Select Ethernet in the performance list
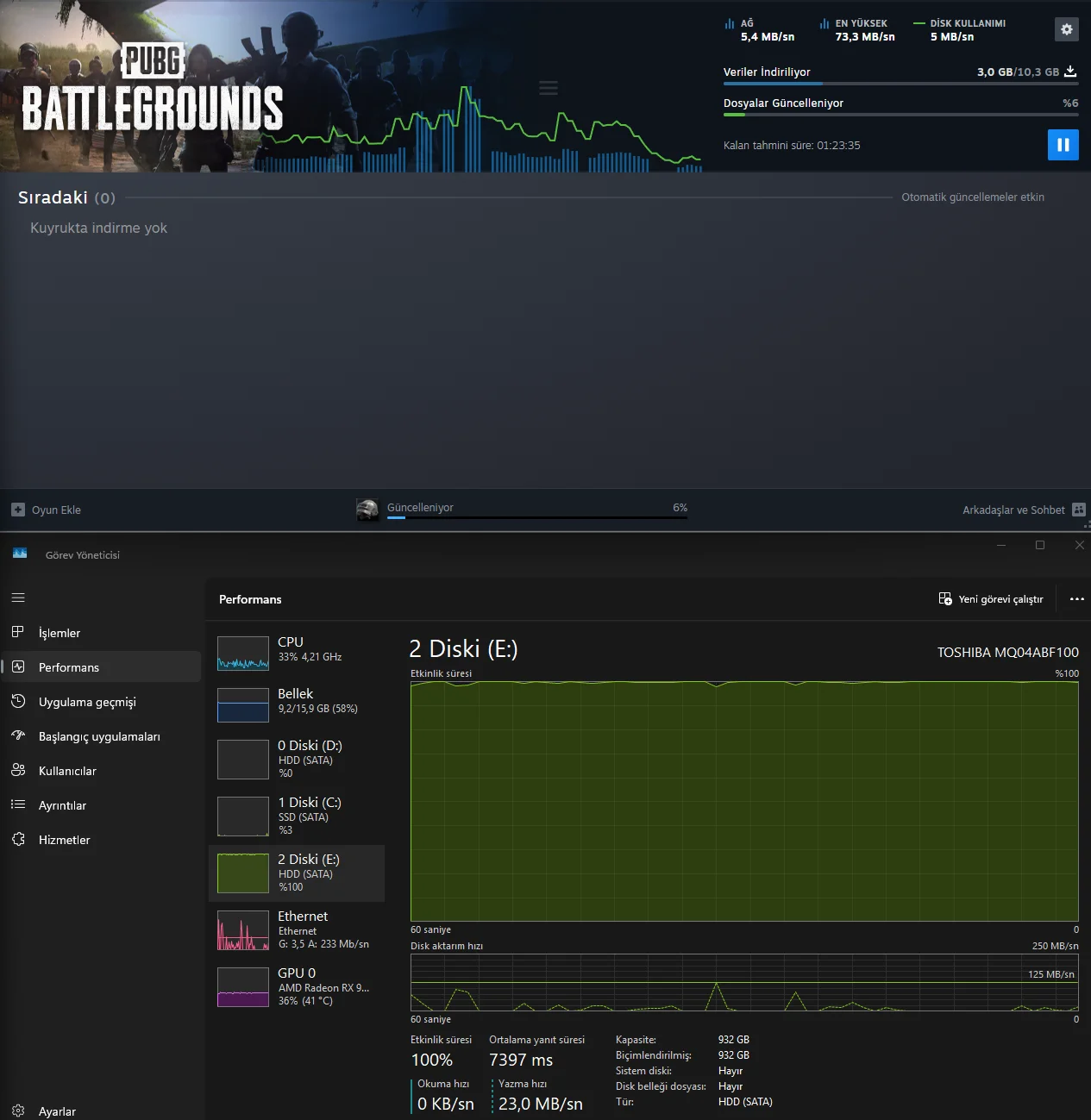 click(297, 929)
